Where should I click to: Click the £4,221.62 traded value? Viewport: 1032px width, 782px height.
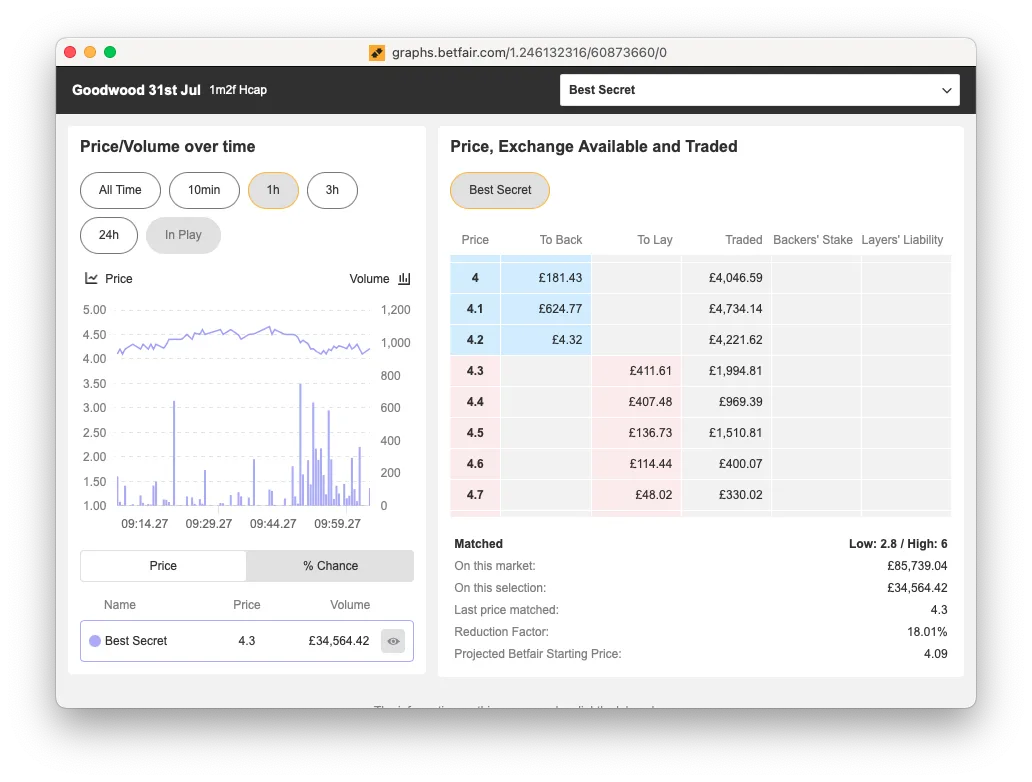coord(735,340)
